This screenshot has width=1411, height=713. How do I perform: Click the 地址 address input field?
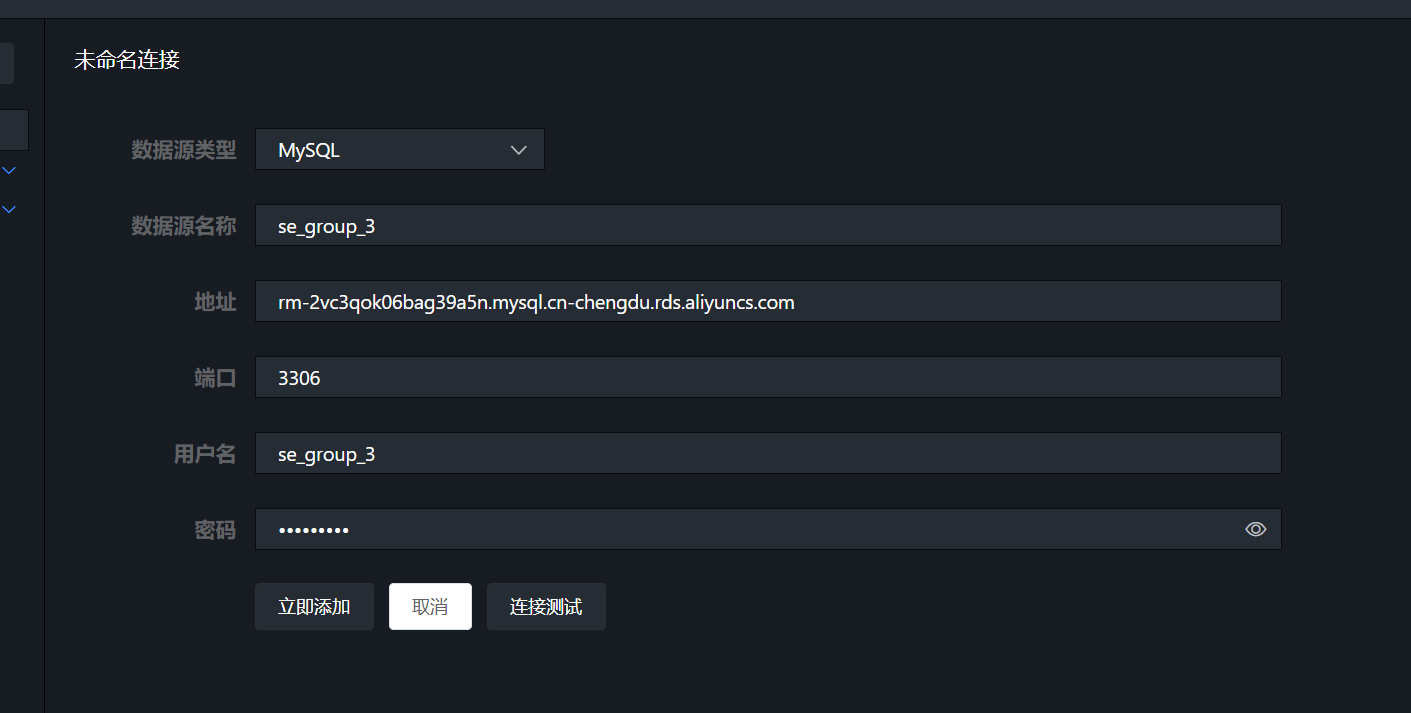pyautogui.click(x=768, y=302)
